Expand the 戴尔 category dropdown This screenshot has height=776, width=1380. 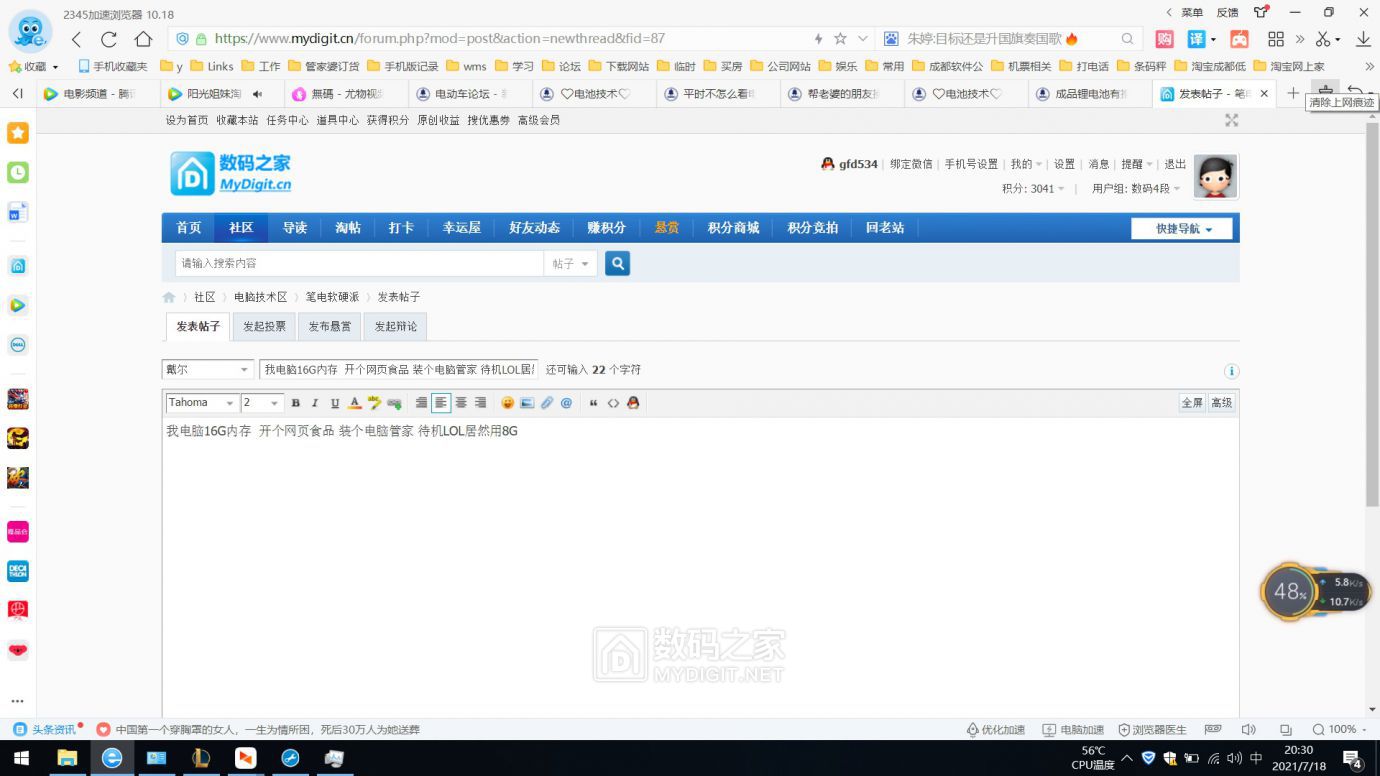(x=208, y=370)
